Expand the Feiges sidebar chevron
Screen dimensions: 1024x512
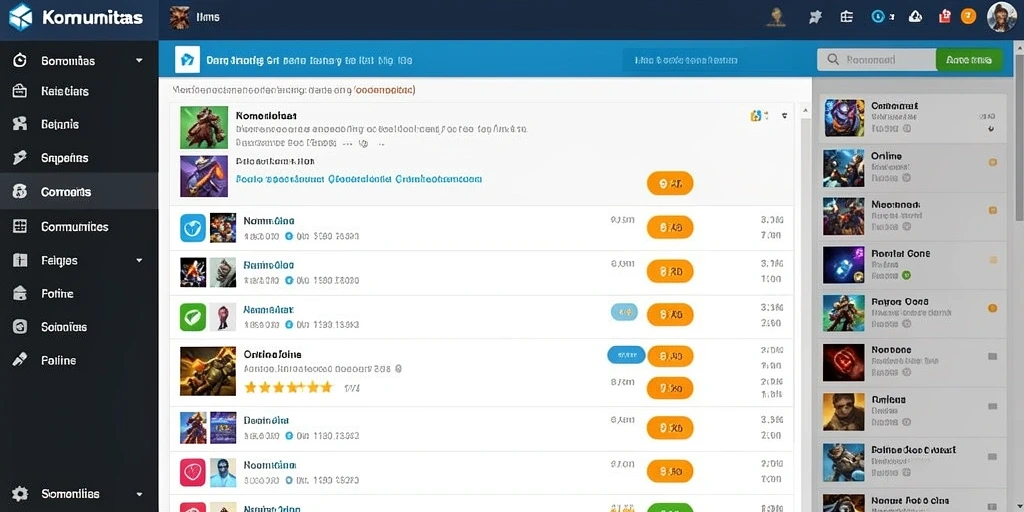pyautogui.click(x=139, y=260)
